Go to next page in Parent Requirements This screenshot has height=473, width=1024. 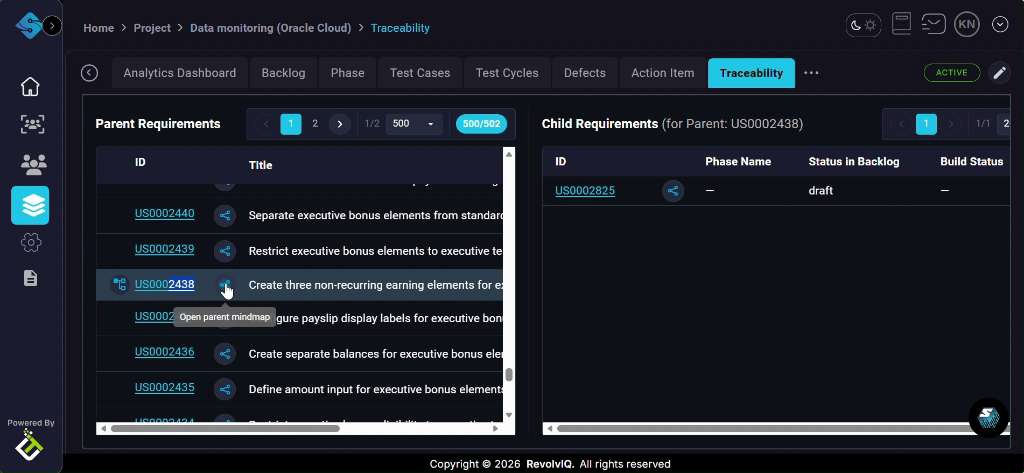pyautogui.click(x=340, y=123)
